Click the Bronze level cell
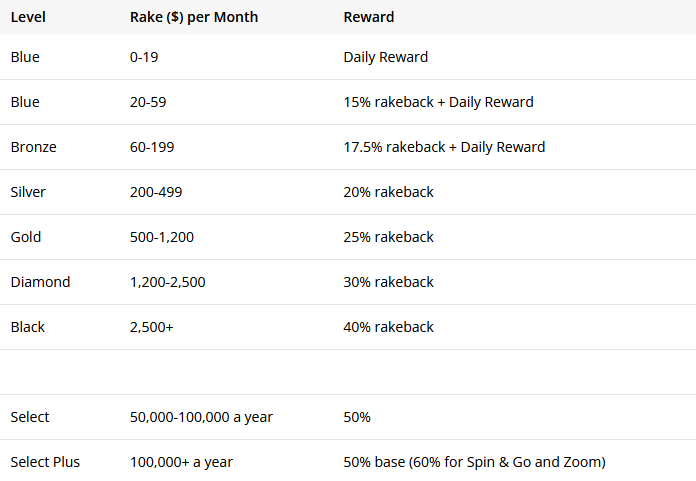Image resolution: width=696 pixels, height=481 pixels. 34,147
